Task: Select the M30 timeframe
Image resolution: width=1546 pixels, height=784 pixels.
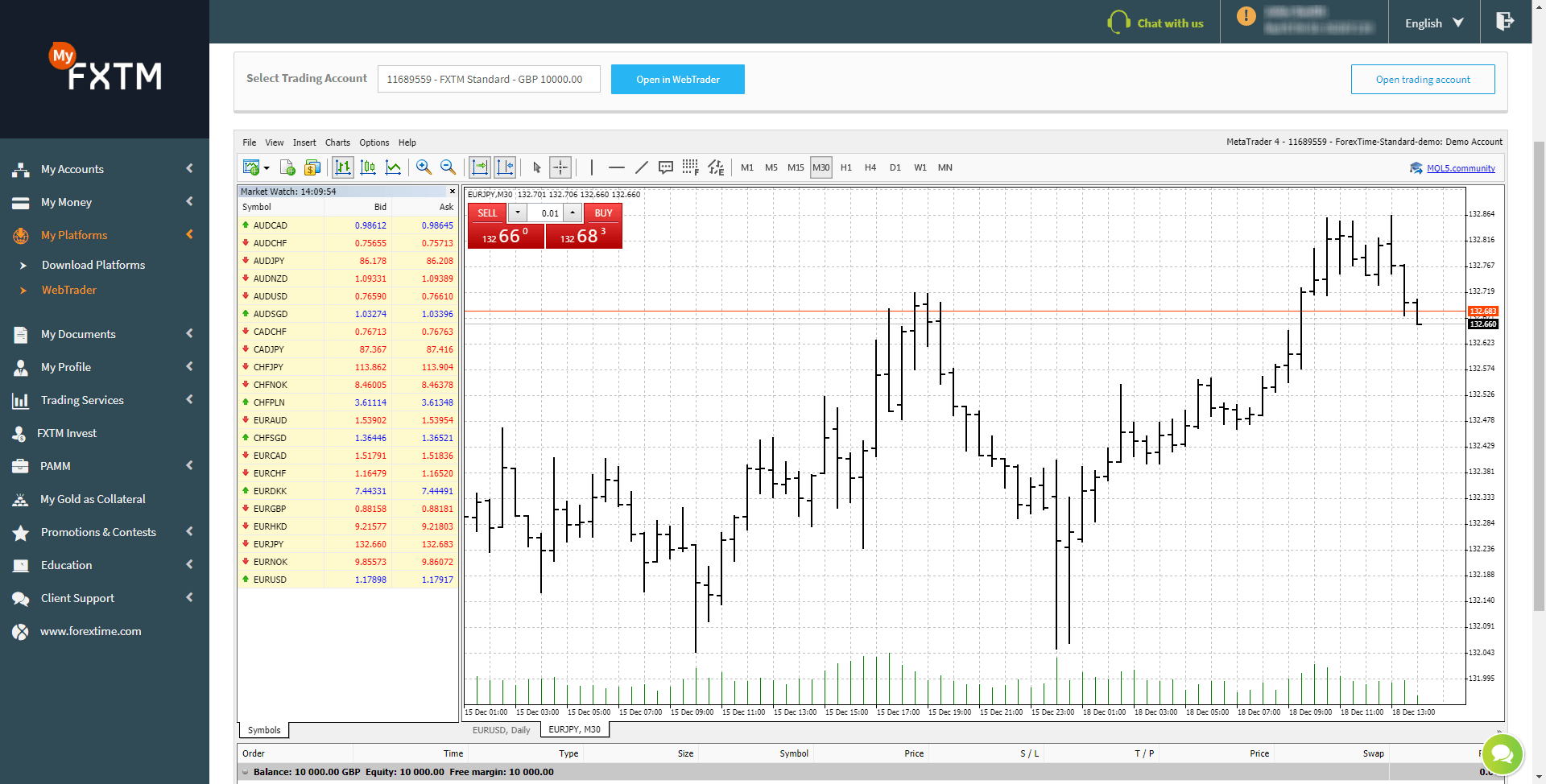Action: tap(821, 167)
